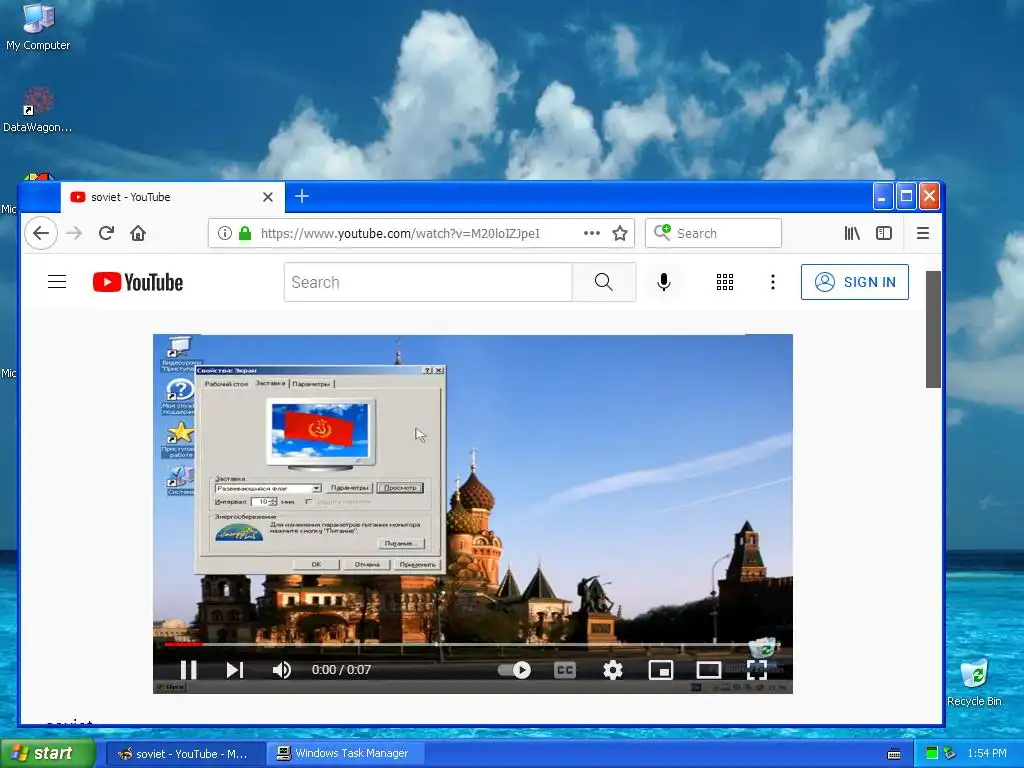Skip to the next video
The width and height of the screenshot is (1024, 768).
[234, 670]
